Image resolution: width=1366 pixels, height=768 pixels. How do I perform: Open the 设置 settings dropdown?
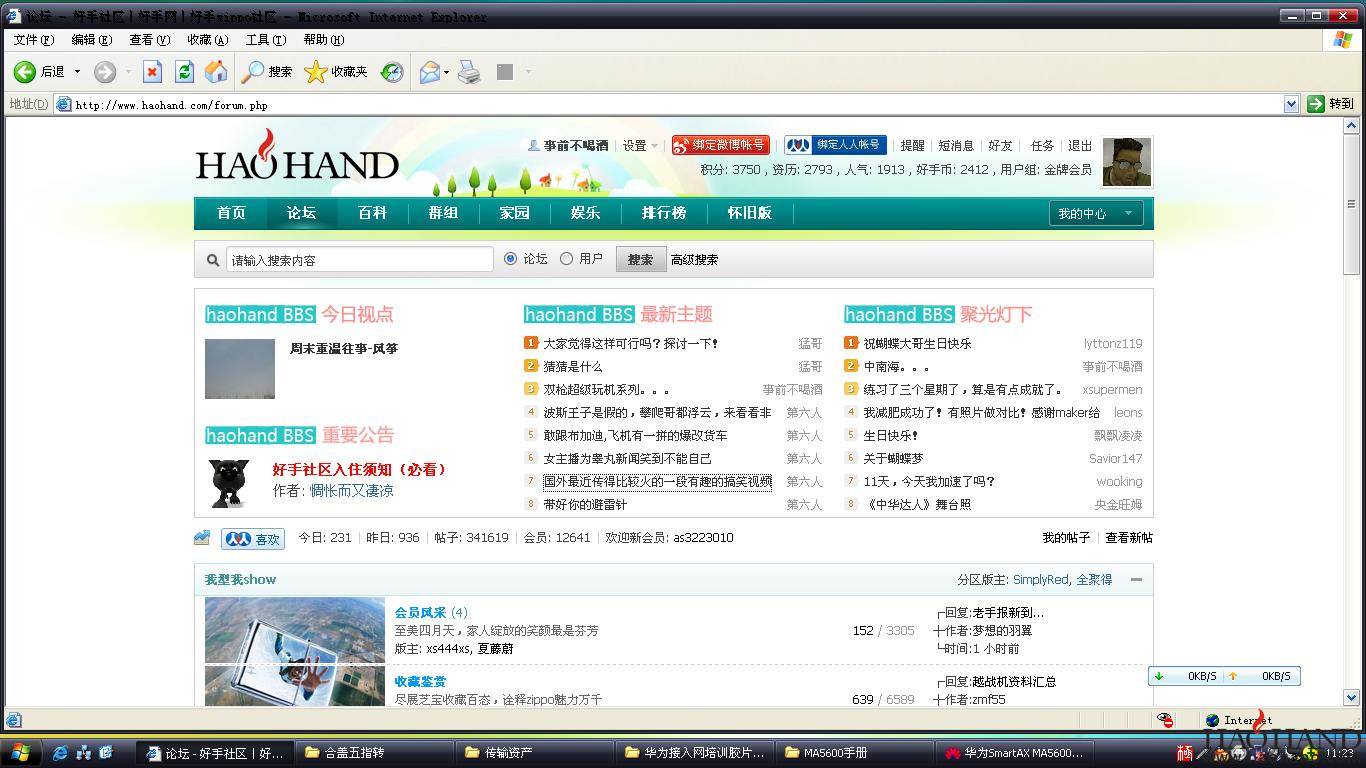pos(640,146)
